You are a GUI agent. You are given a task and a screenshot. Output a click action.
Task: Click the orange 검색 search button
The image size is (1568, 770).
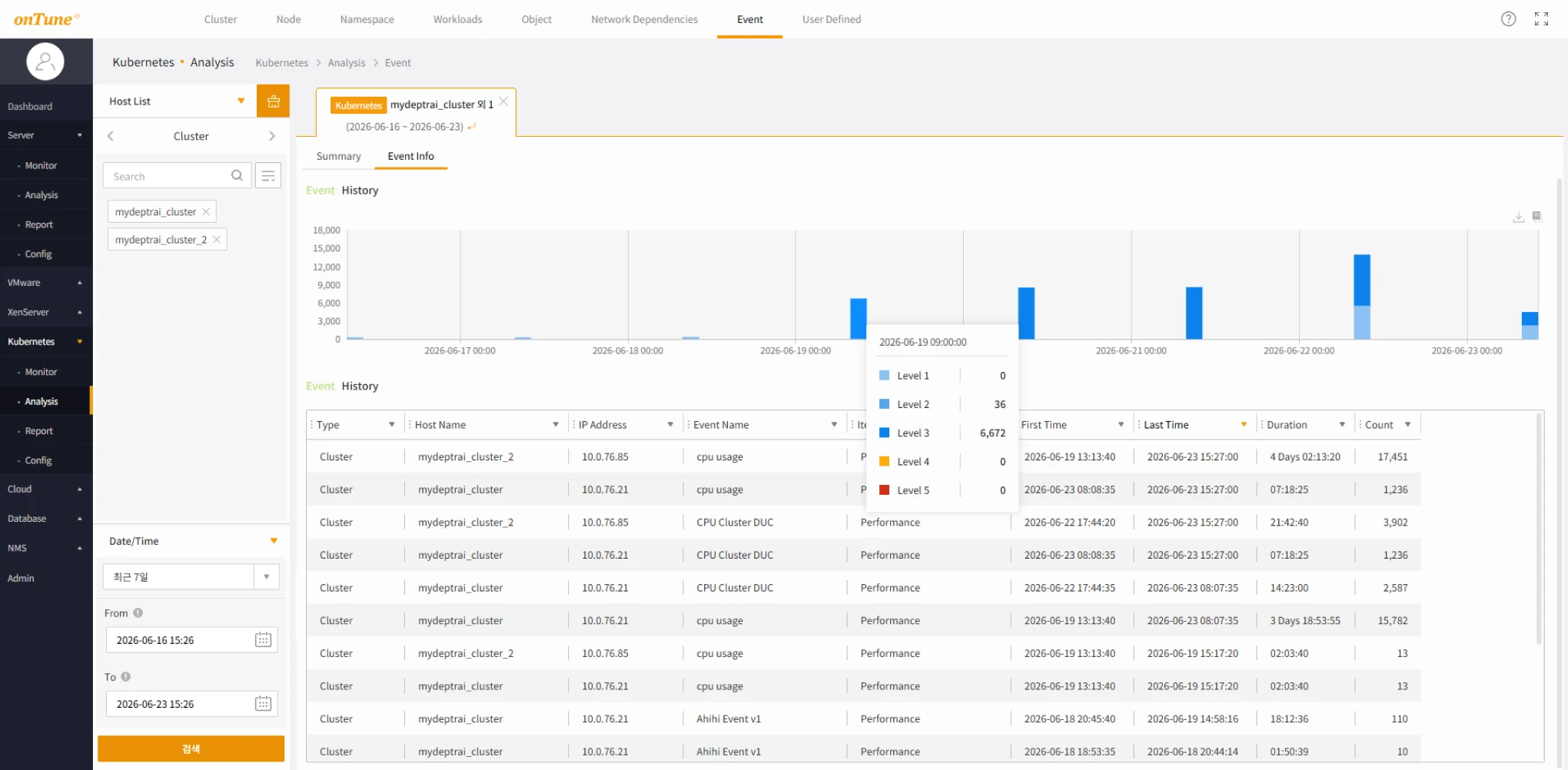pyautogui.click(x=191, y=748)
